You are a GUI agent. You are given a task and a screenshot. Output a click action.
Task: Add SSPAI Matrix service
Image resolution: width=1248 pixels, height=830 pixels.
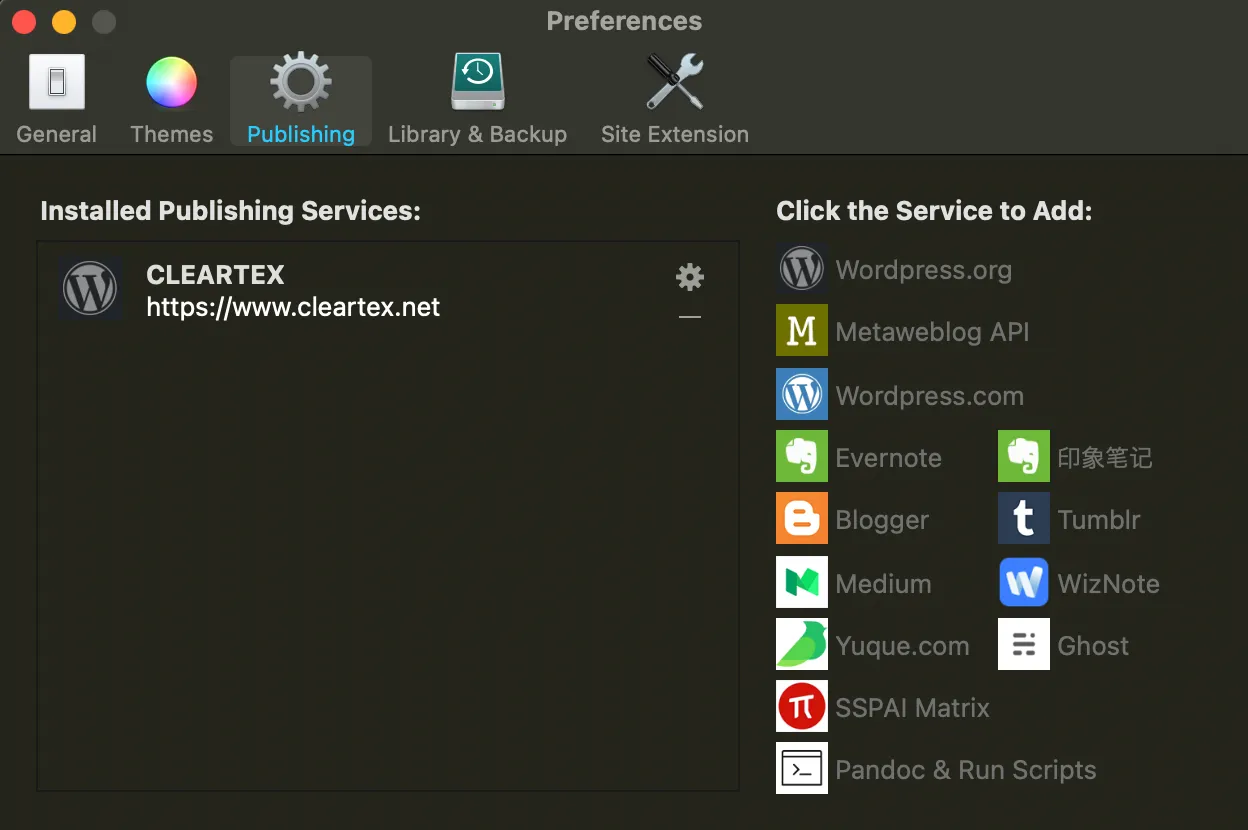[911, 708]
